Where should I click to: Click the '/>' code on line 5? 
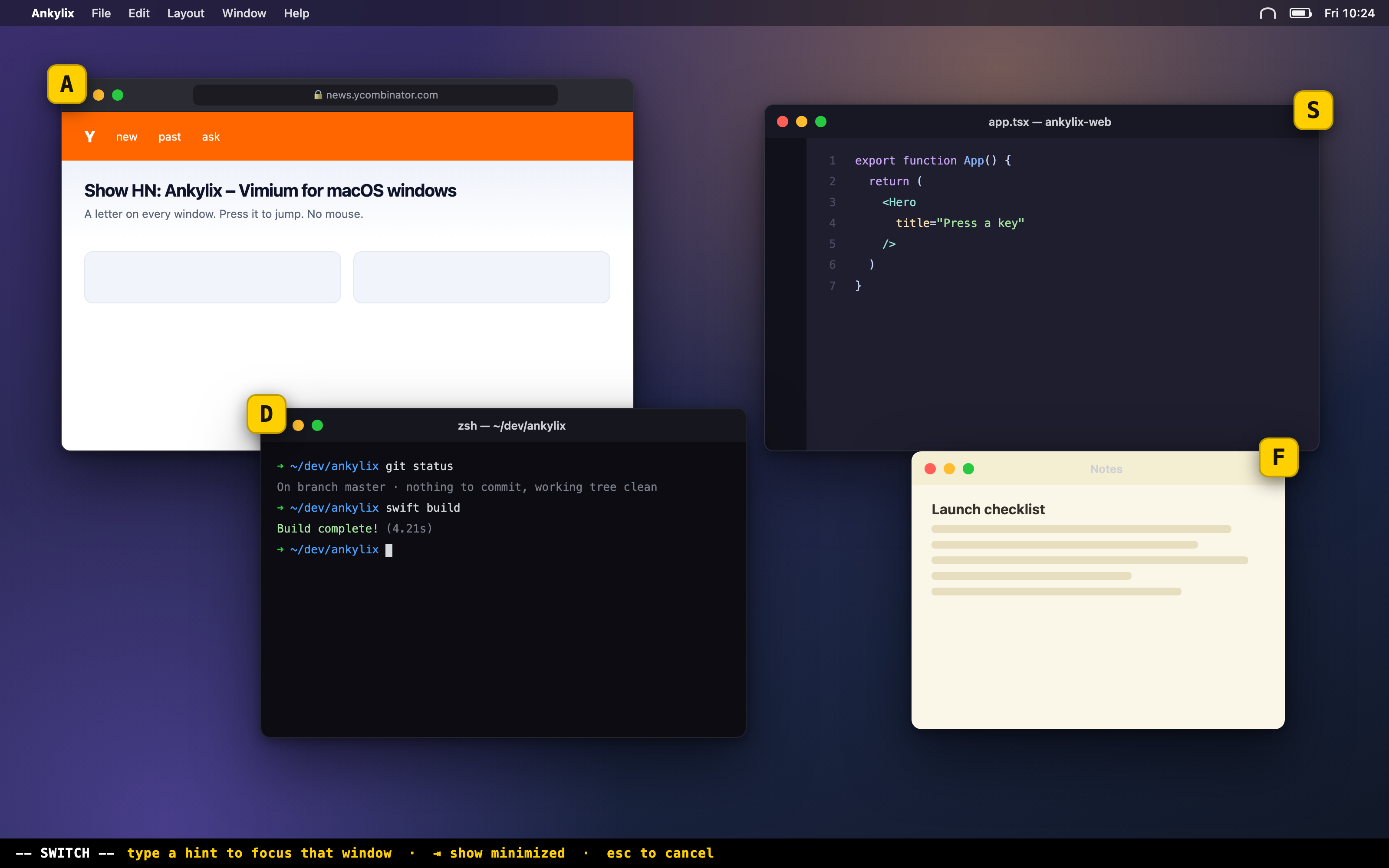[889, 244]
